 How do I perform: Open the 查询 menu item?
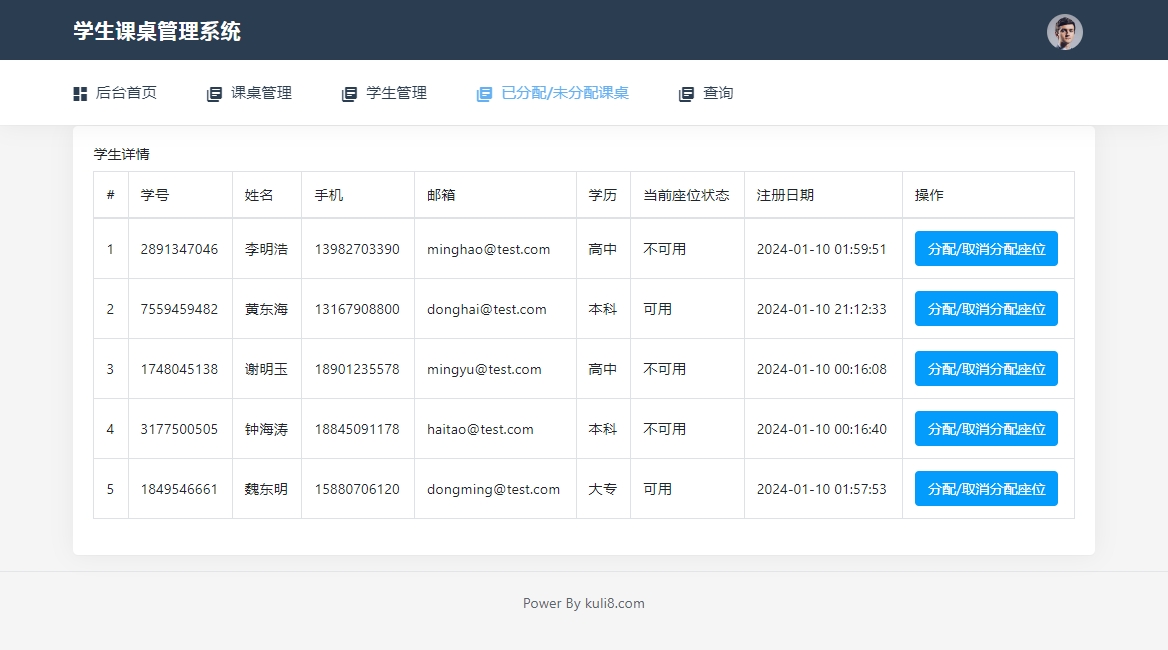[718, 93]
